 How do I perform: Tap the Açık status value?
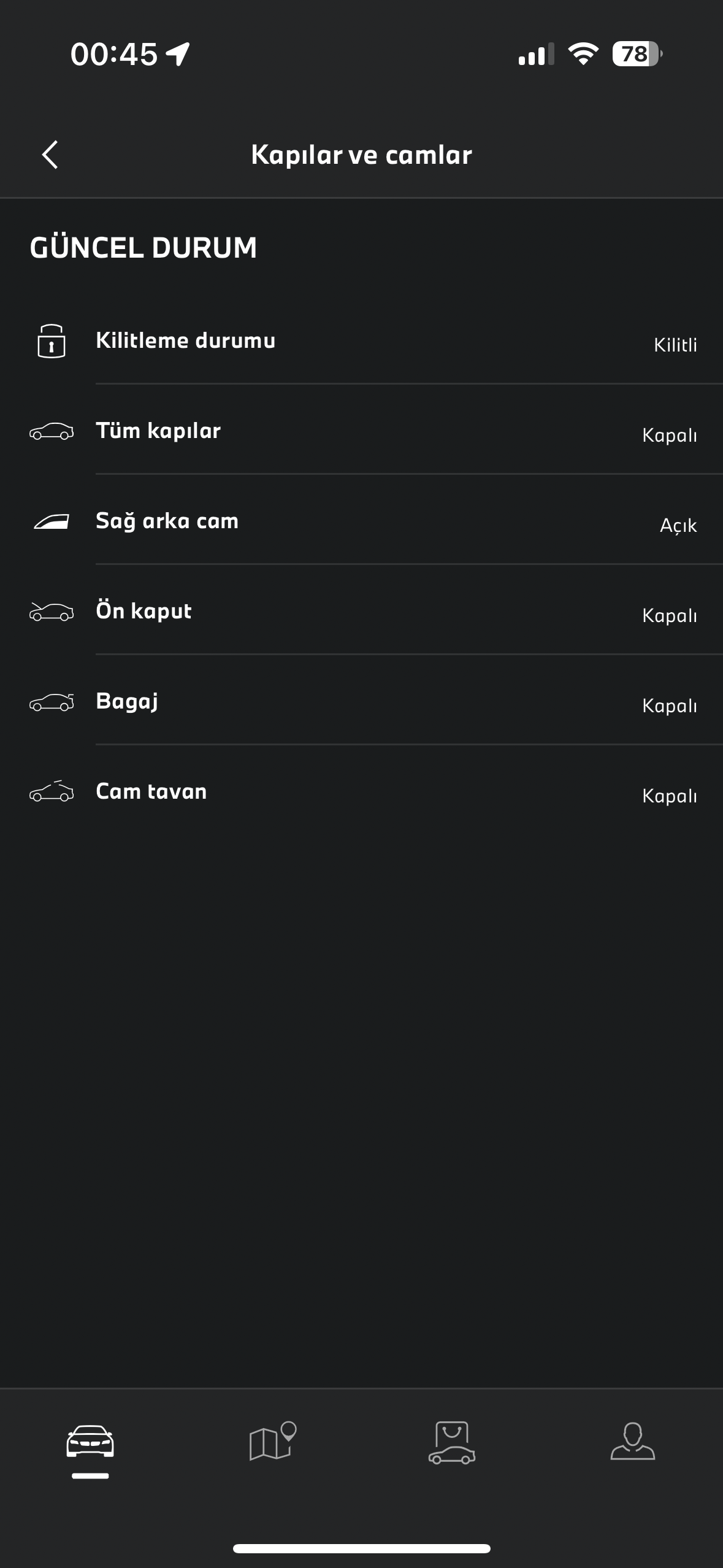click(x=678, y=525)
